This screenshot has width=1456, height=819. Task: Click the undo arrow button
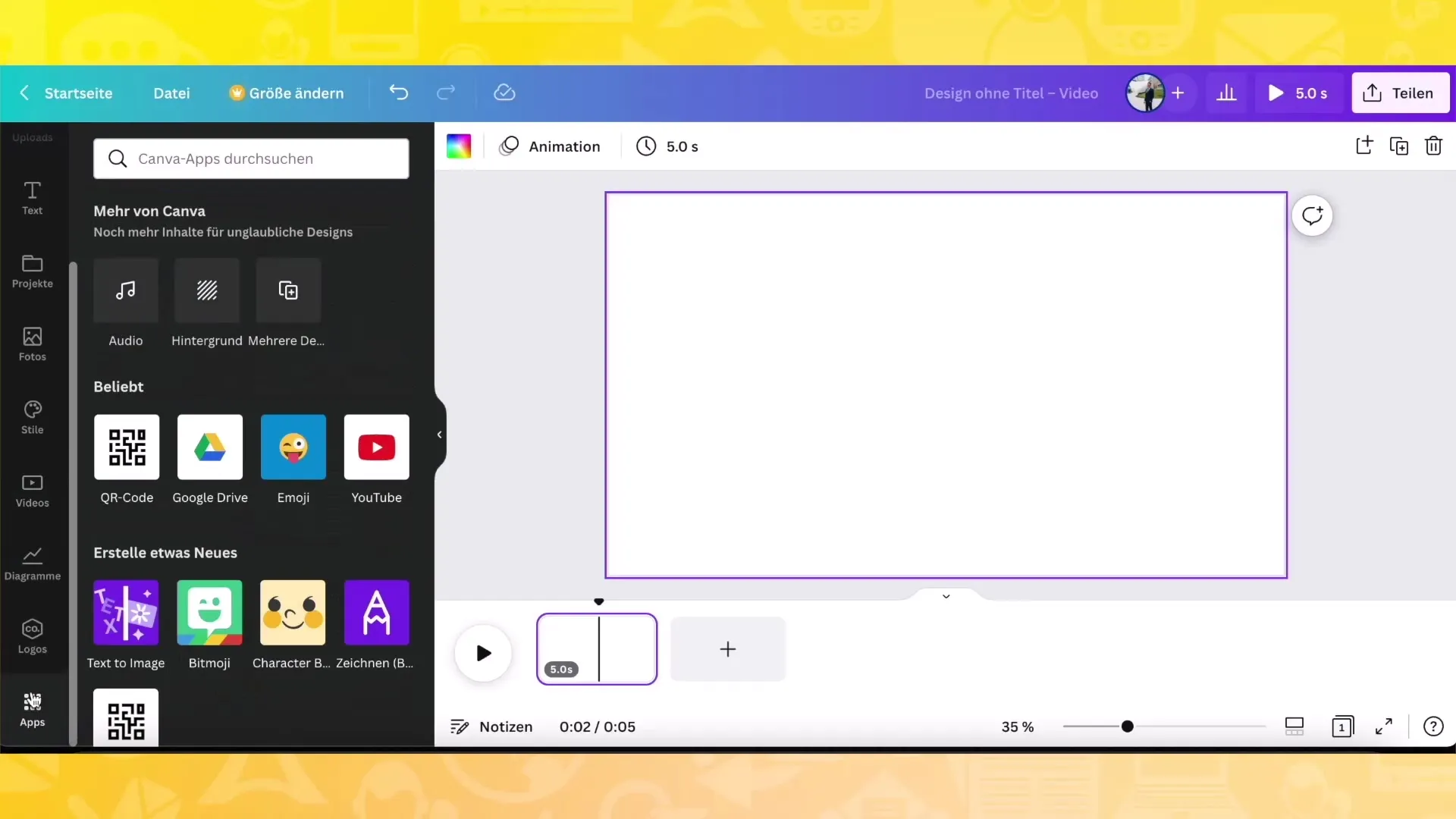399,92
